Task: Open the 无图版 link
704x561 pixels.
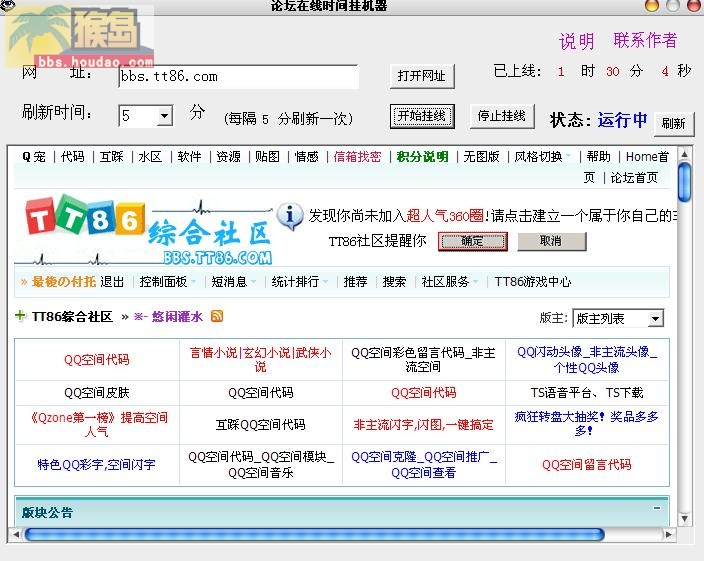Action: pyautogui.click(x=481, y=157)
